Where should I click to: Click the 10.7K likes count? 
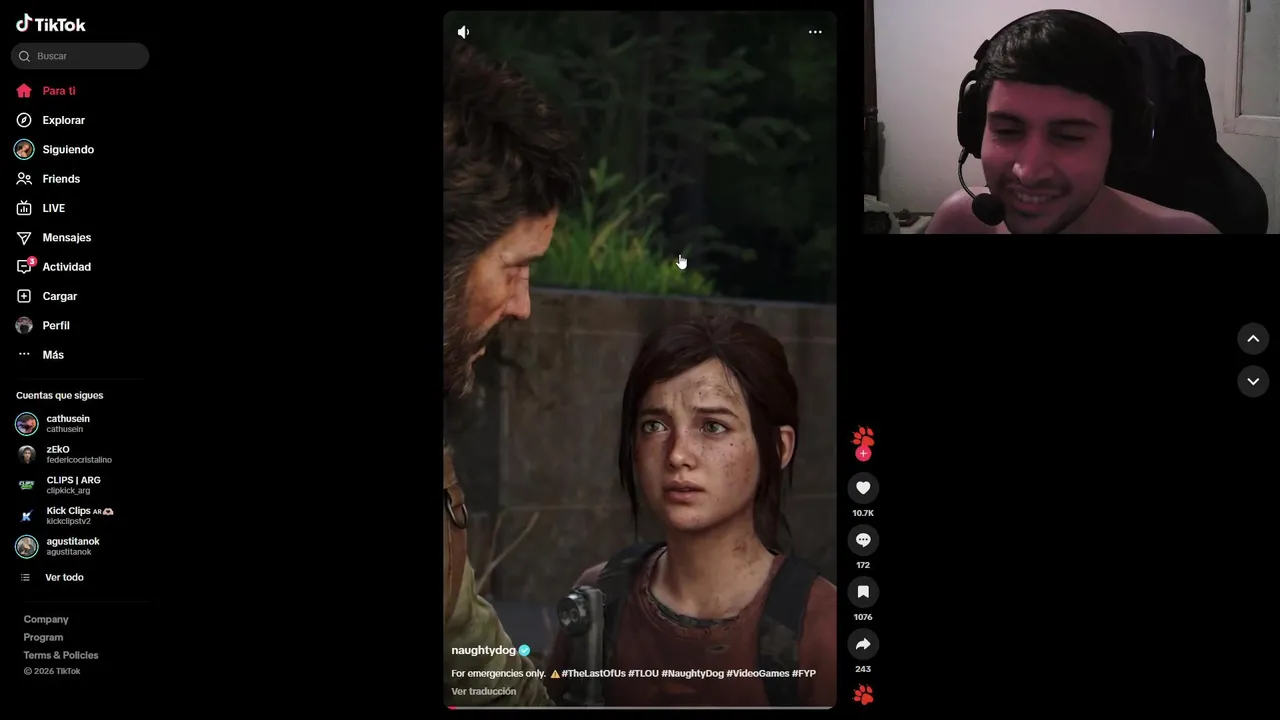pos(863,513)
